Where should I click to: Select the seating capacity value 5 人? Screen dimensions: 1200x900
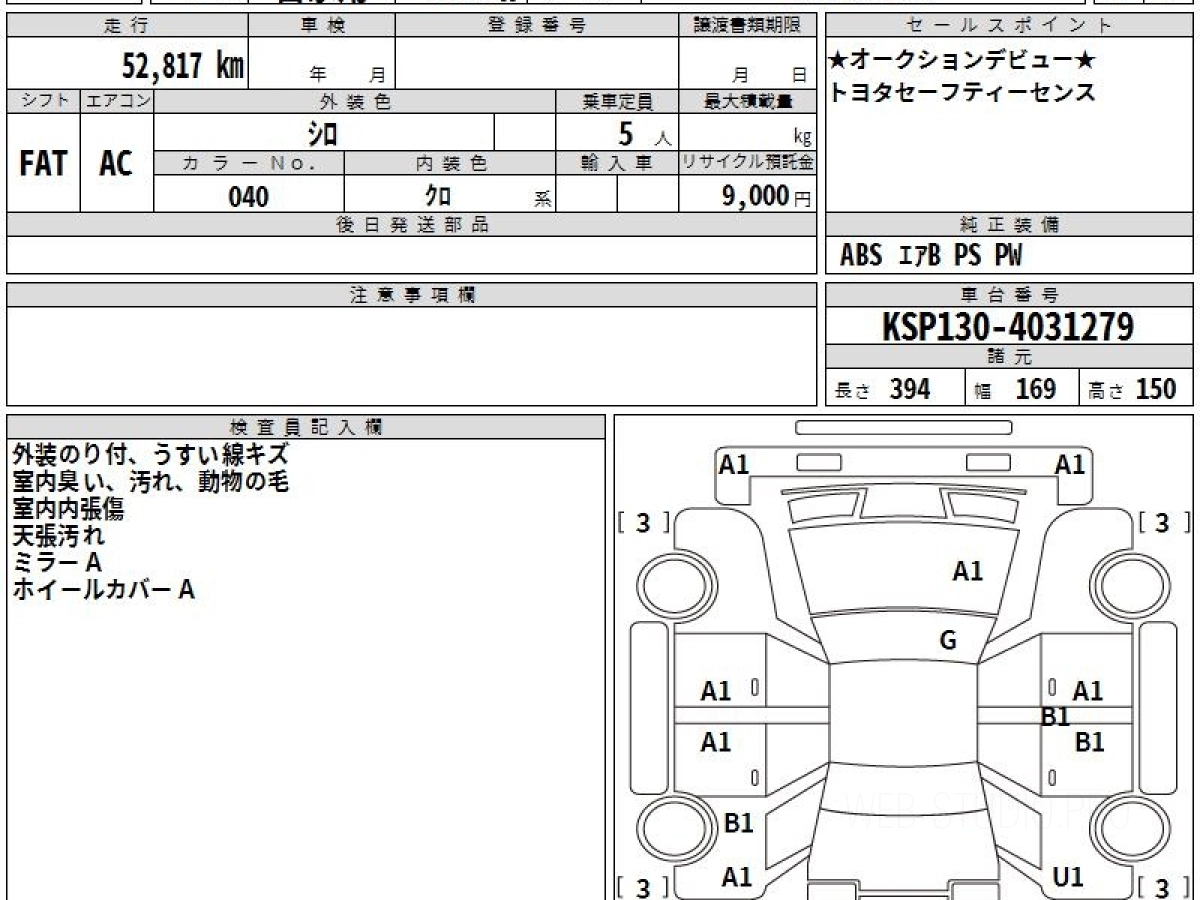pos(644,134)
